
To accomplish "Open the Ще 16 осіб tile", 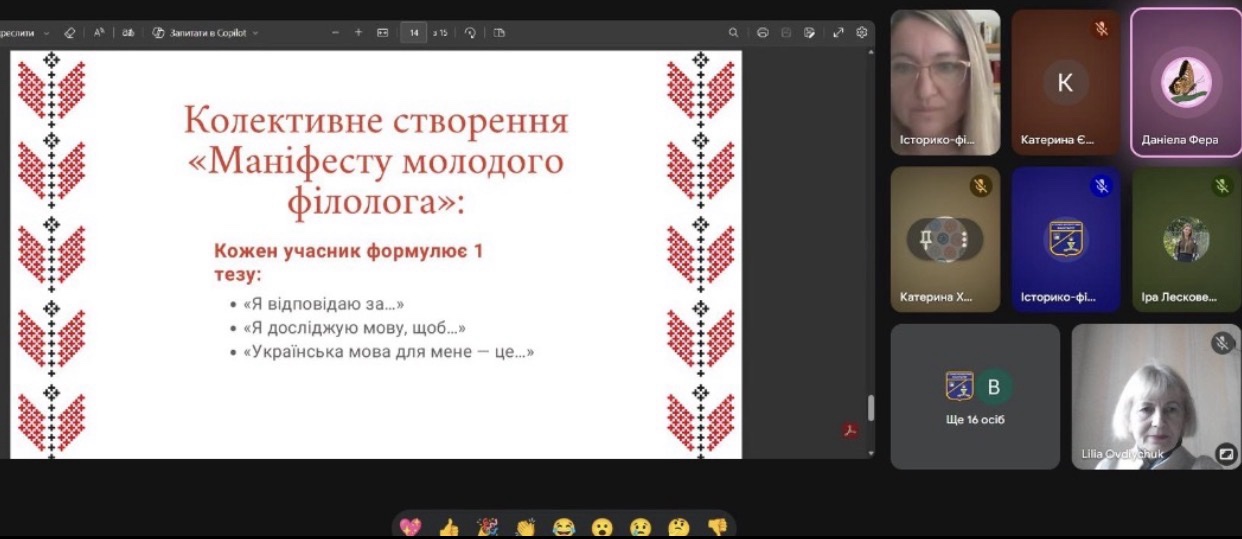I will [x=975, y=397].
